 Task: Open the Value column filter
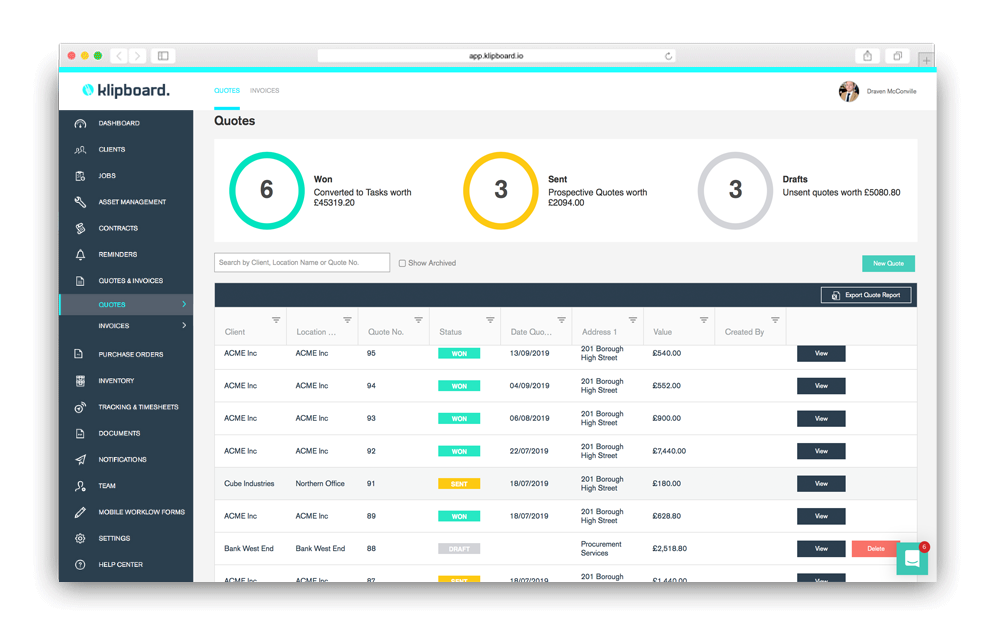pos(703,320)
